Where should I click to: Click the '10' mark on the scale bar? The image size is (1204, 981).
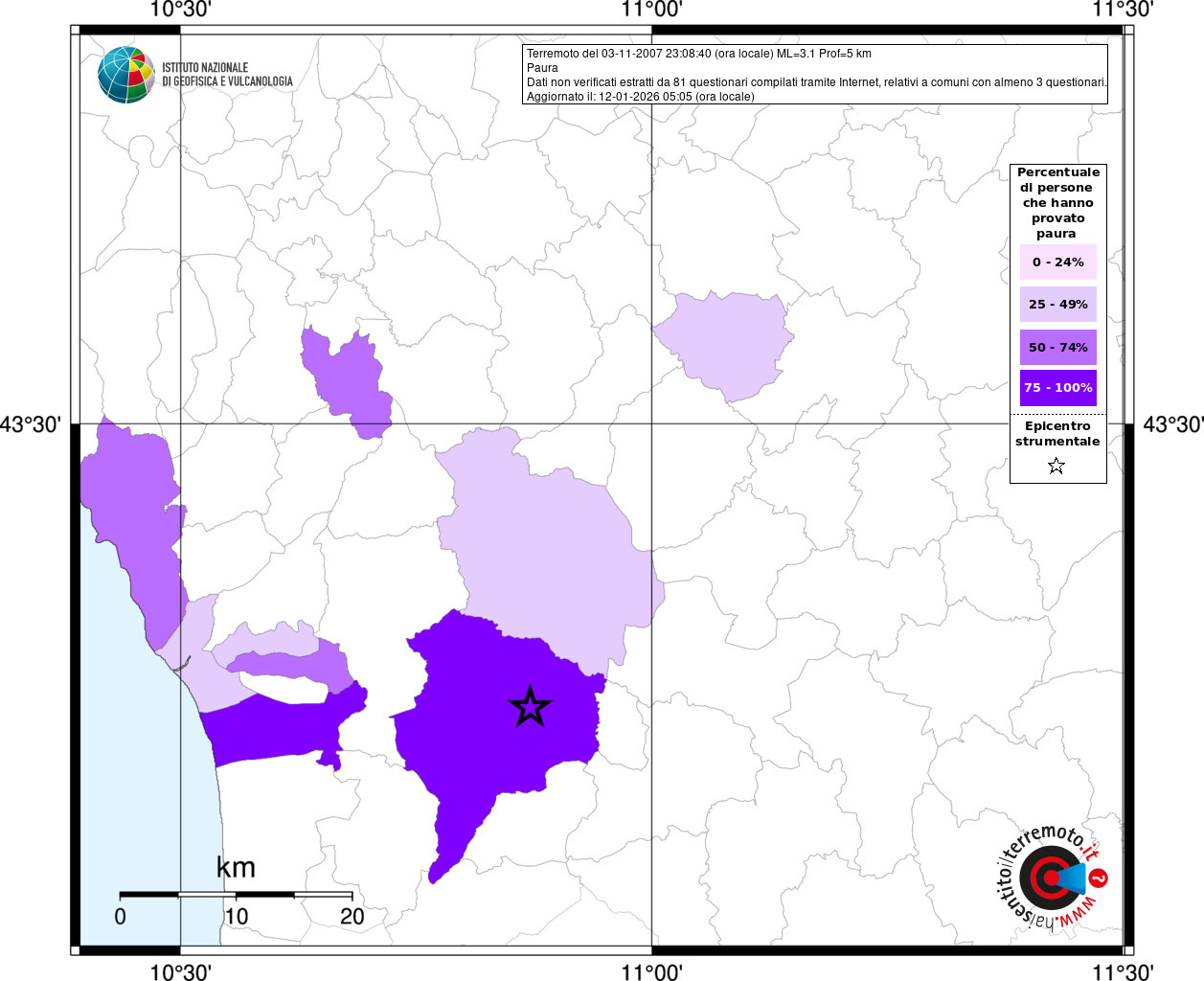[237, 916]
